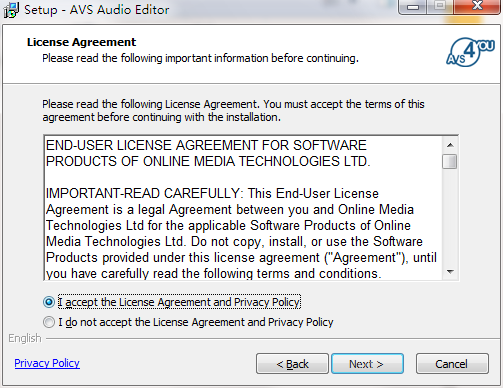Image resolution: width=503 pixels, height=388 pixels.
Task: Click the English language label
Action: (x=25, y=338)
